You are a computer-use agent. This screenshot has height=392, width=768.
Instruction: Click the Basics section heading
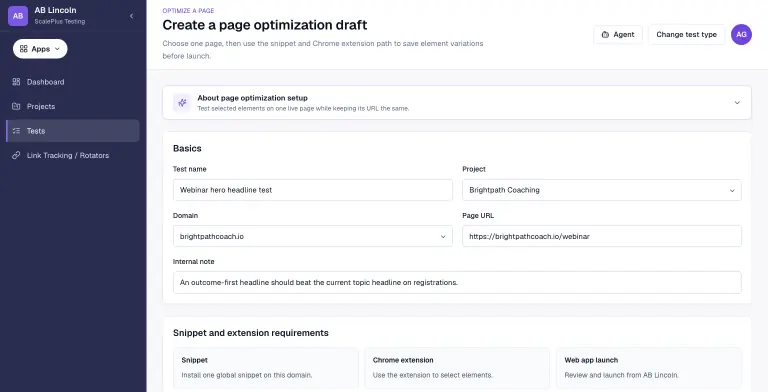click(187, 148)
